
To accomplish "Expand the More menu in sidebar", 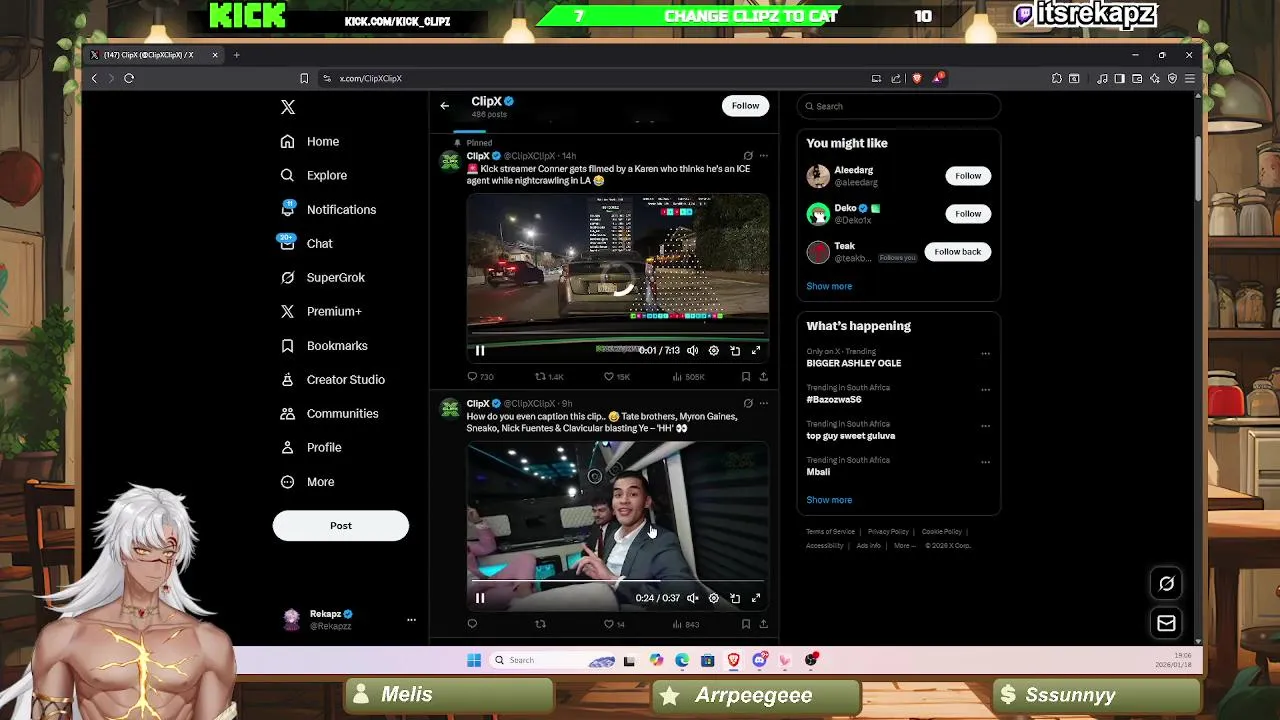I will coord(307,481).
